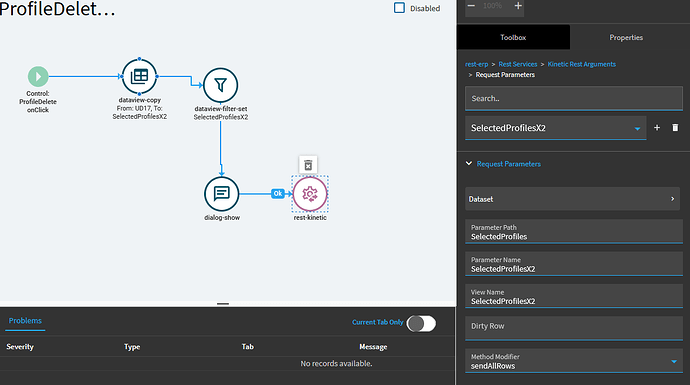Toggle the Current Tab Only switch
The width and height of the screenshot is (690, 385).
pyautogui.click(x=421, y=324)
